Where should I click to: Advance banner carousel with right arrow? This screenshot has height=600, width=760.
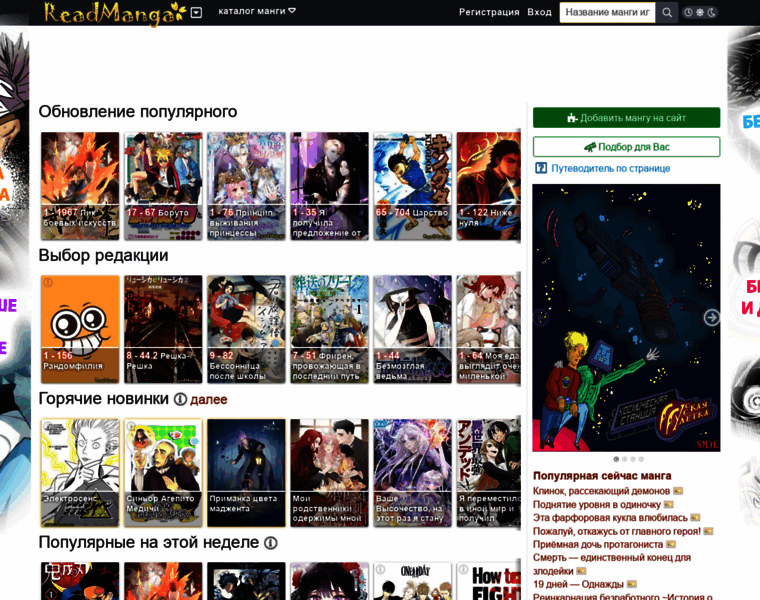click(x=711, y=318)
